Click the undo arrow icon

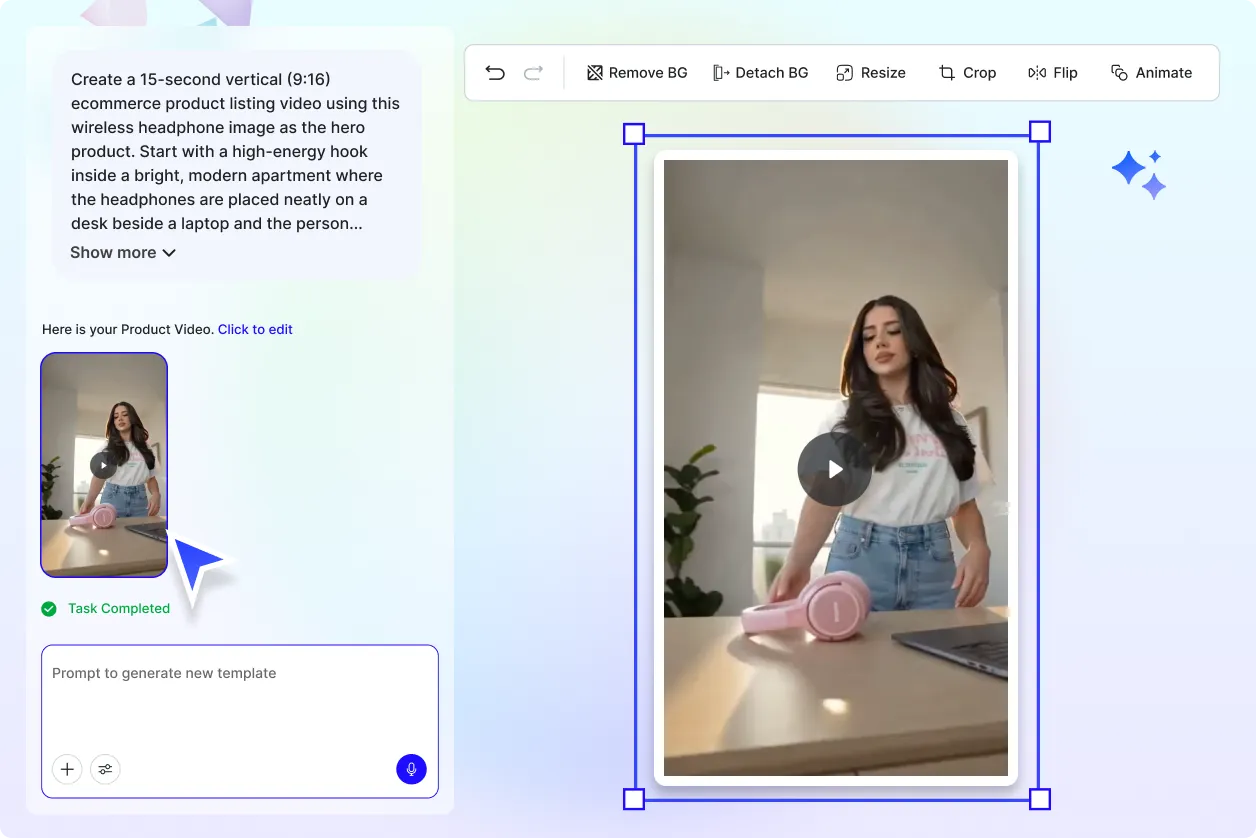[x=495, y=73]
